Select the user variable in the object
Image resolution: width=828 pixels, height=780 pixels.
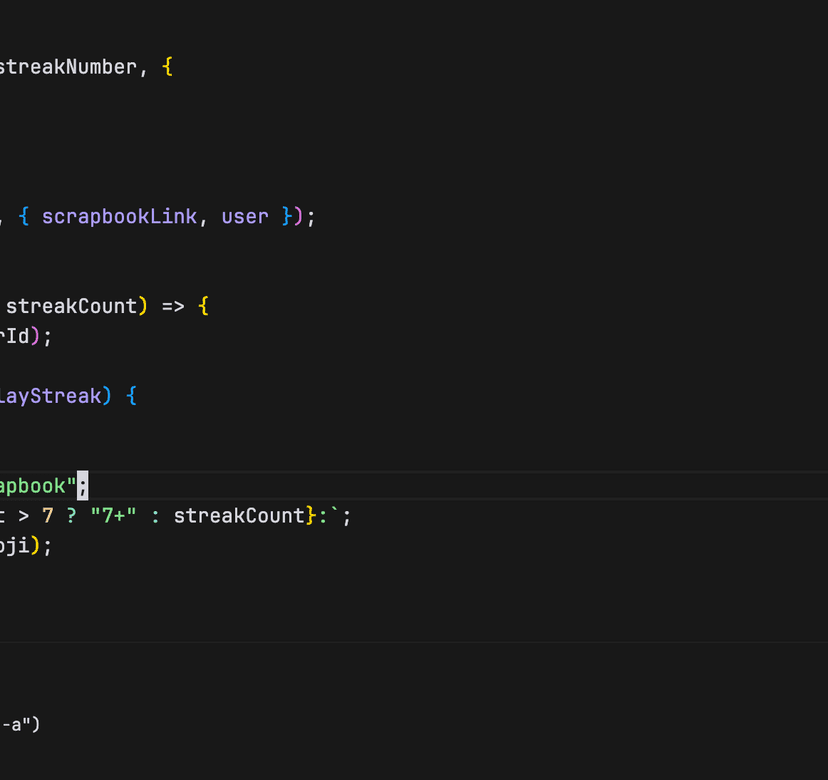245,217
